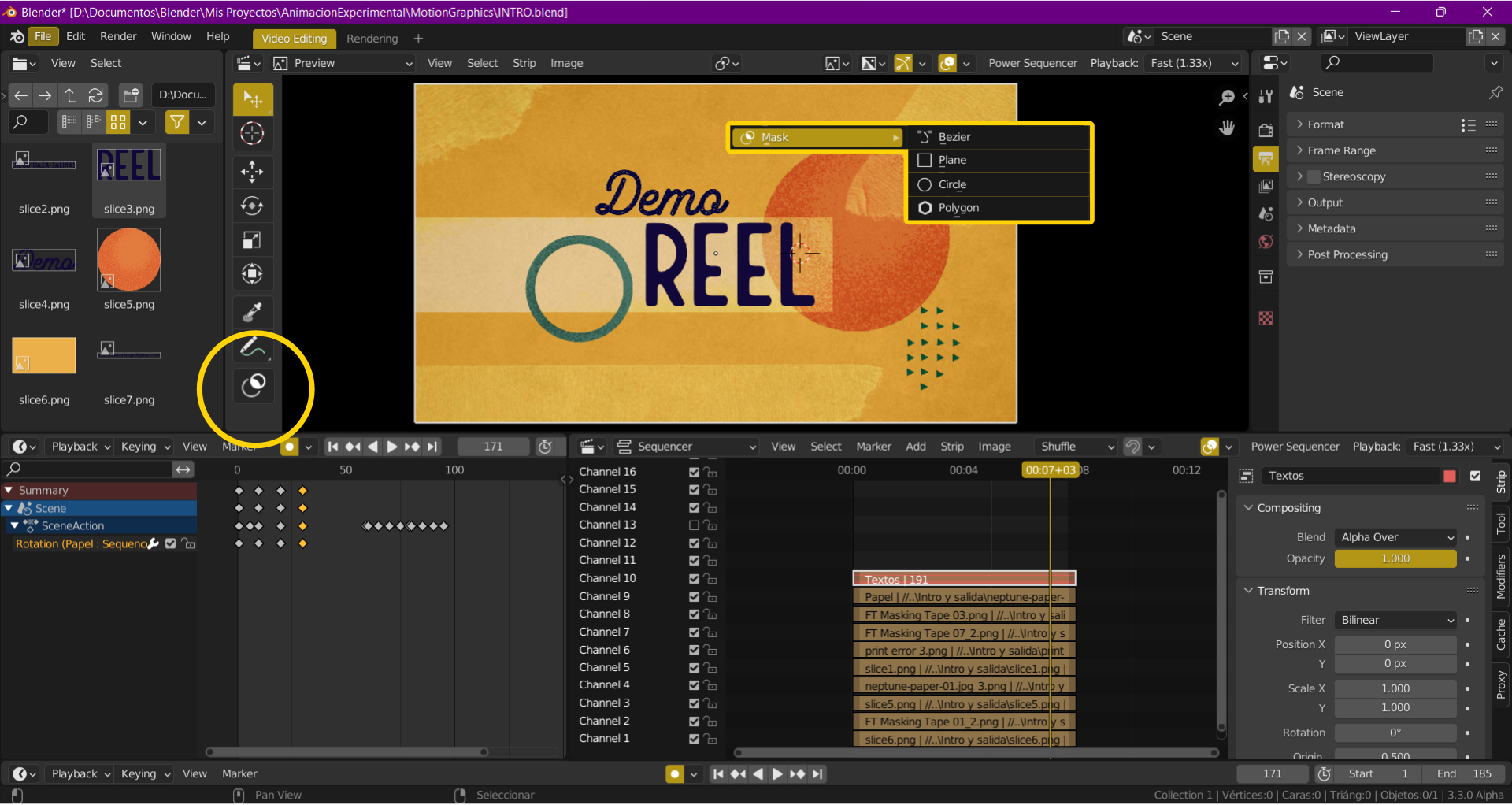Toggle Channel 16 enabled checkbox
This screenshot has height=805, width=1512.
[694, 472]
